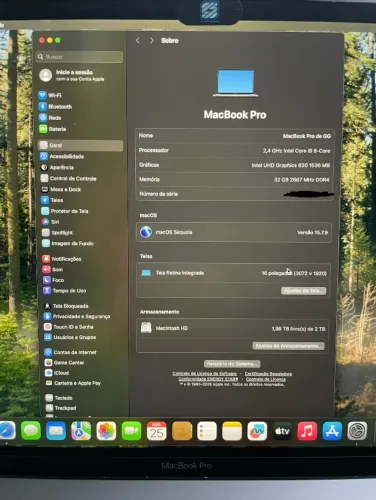Select Geral in the sidebar

80,145
